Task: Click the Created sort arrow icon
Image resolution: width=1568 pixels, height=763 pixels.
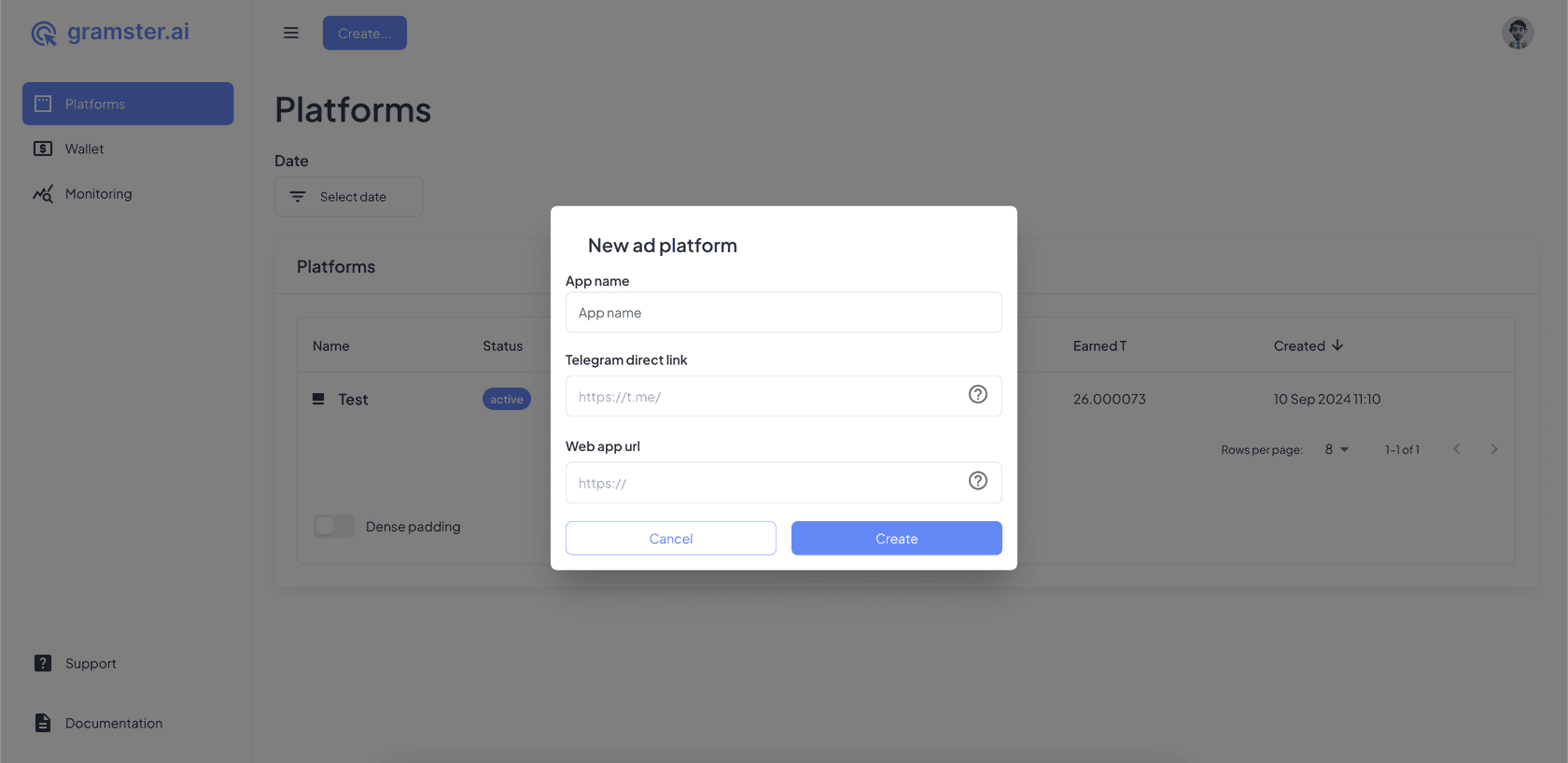Action: coord(1337,346)
